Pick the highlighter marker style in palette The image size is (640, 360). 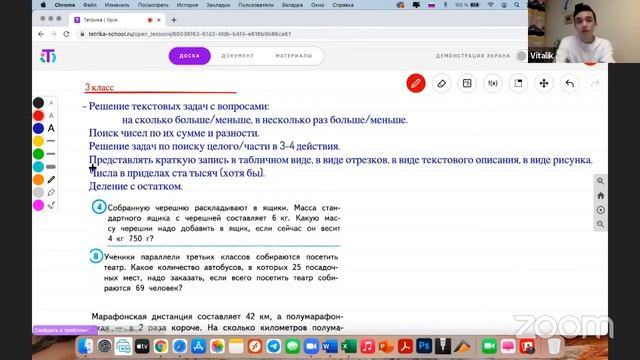(51, 192)
